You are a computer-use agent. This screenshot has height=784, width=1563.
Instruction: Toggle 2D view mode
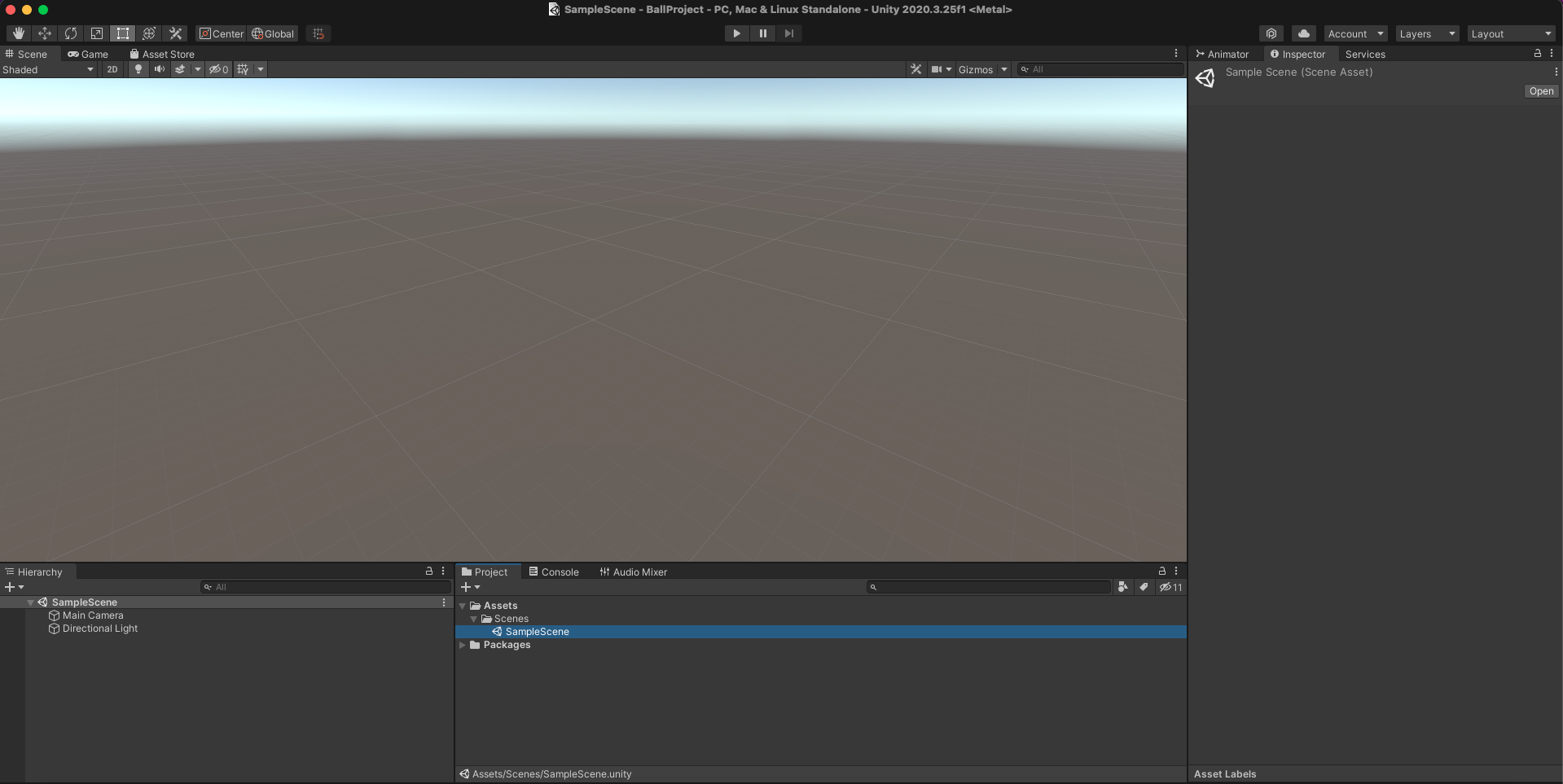coord(112,69)
